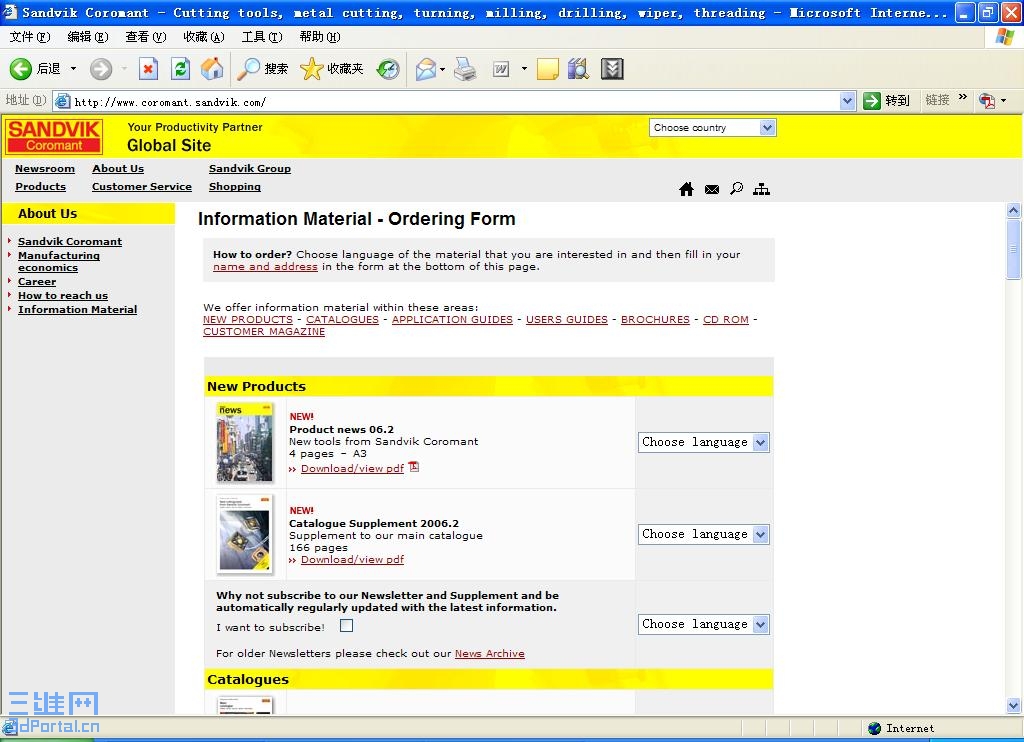The width and height of the screenshot is (1024, 742).
Task: Click the scrollbar down arrow
Action: pyautogui.click(x=1013, y=705)
